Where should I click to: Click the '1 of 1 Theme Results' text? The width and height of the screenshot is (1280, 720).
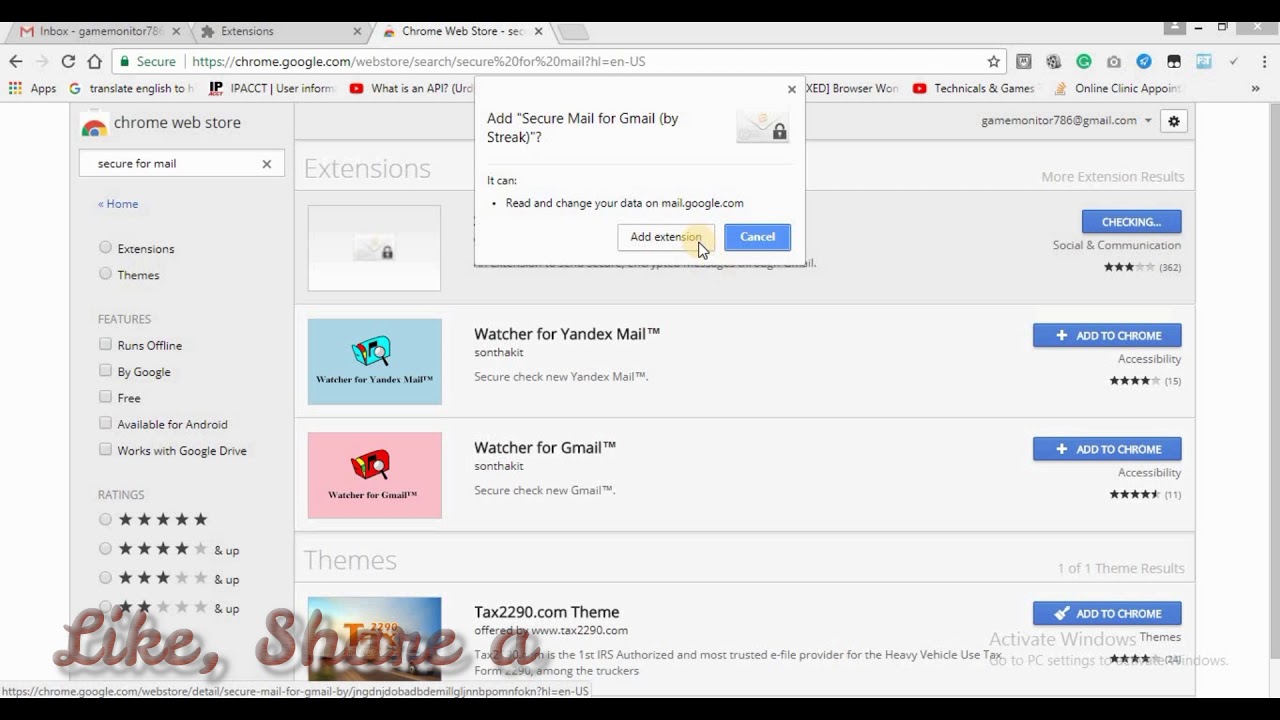coord(1121,568)
